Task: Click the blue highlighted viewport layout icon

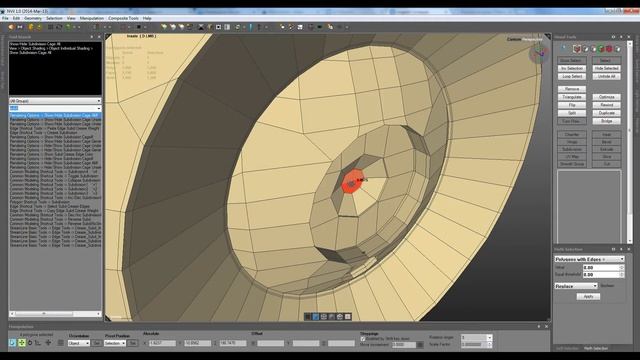Action: [x=316, y=317]
